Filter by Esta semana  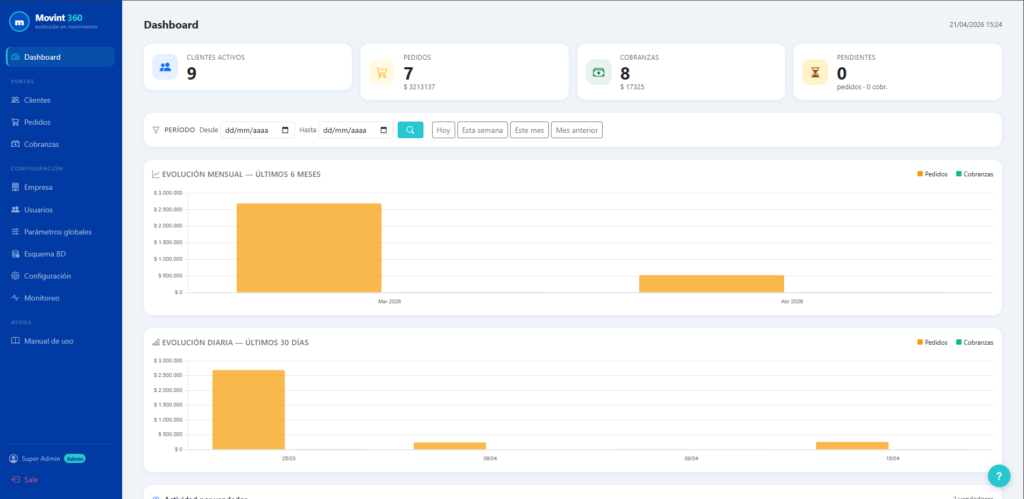pos(481,130)
